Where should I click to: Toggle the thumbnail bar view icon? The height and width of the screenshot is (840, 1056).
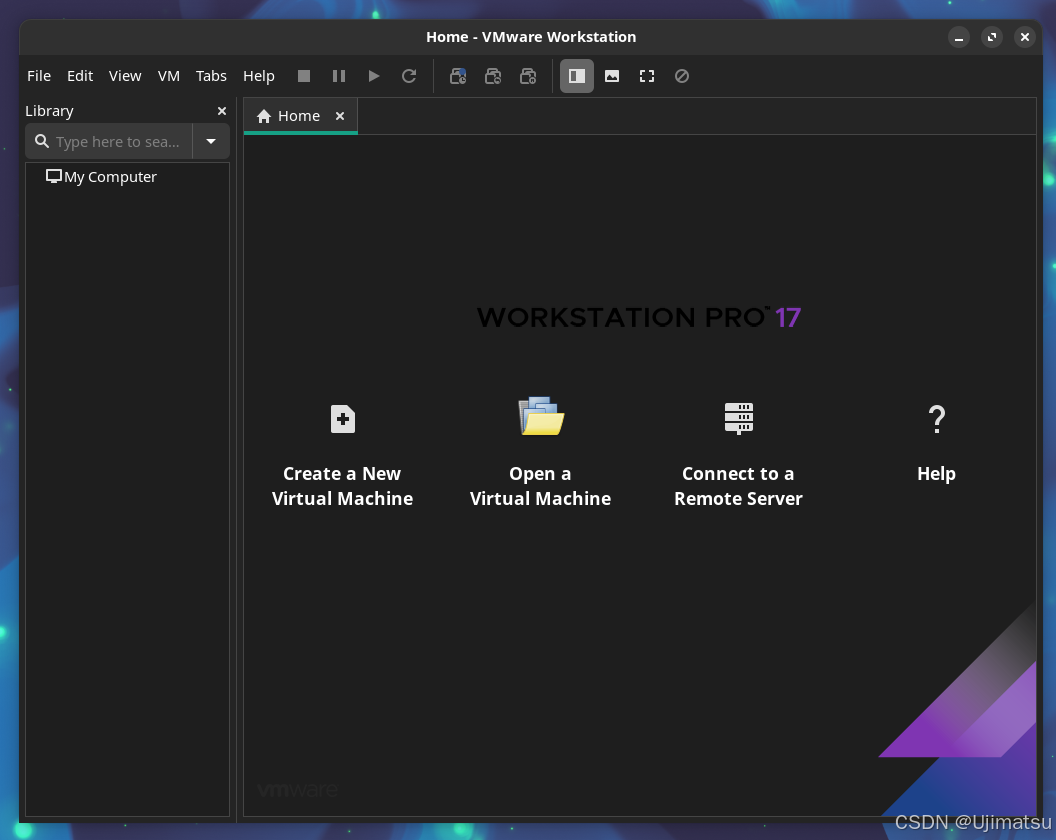(612, 76)
